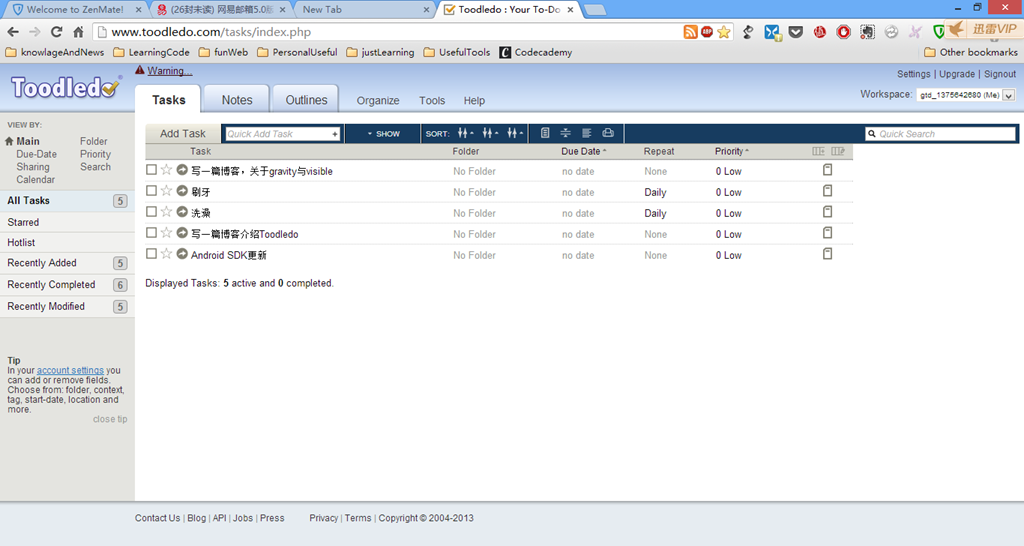Sort by Priority column header
The width and height of the screenshot is (1024, 546).
tap(731, 151)
